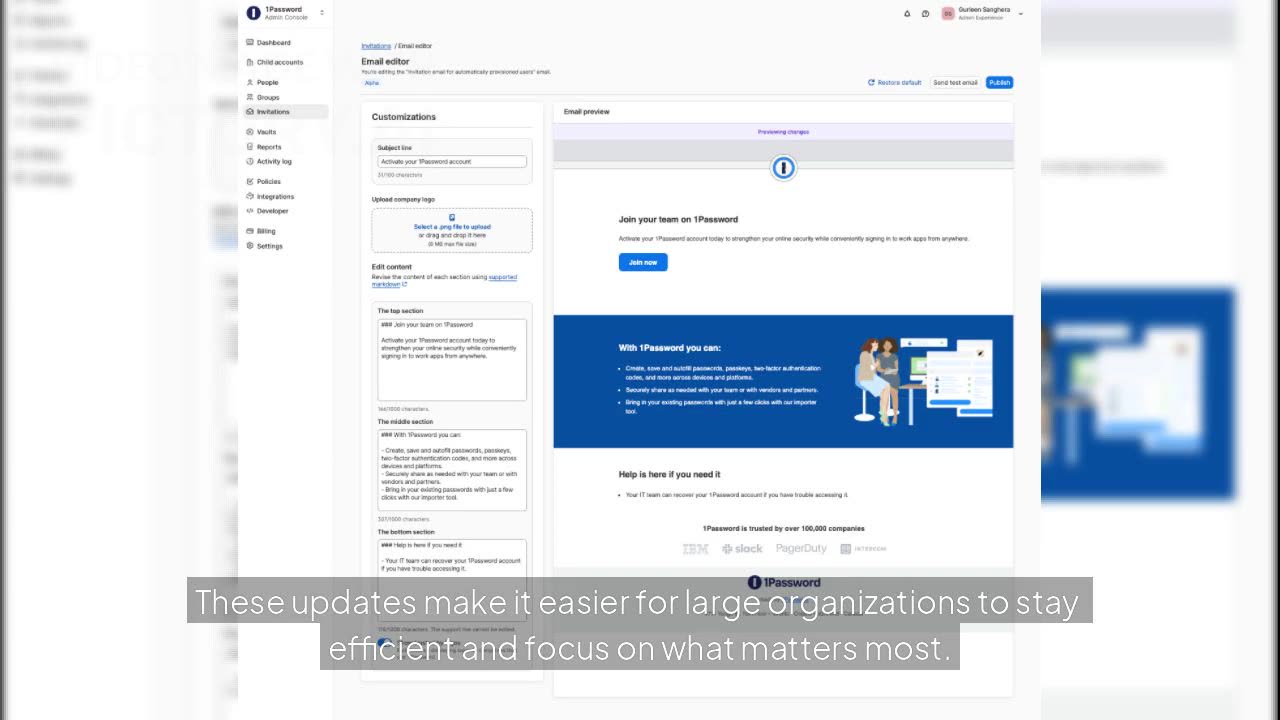
Task: Click the Join now button in the preview
Action: (x=643, y=262)
